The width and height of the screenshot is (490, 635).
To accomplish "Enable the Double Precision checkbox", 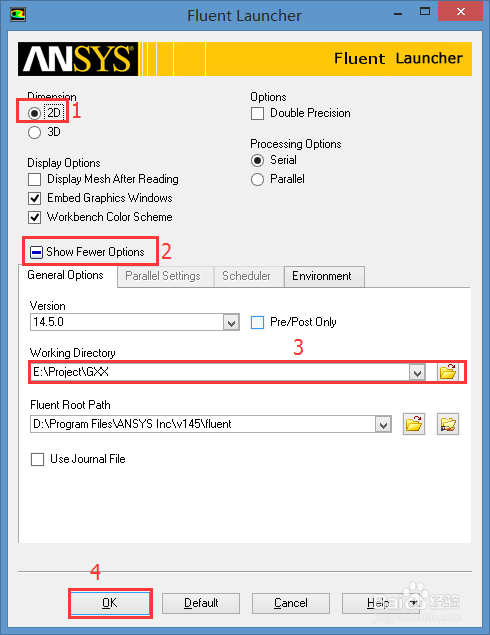I will coord(257,113).
